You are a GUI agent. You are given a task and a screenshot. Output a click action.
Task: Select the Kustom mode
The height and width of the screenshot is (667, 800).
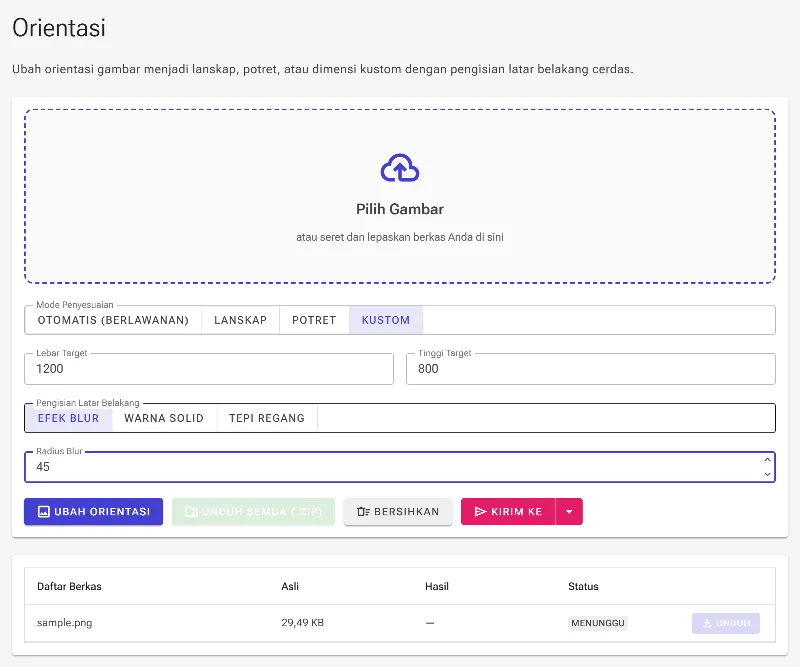coord(386,320)
